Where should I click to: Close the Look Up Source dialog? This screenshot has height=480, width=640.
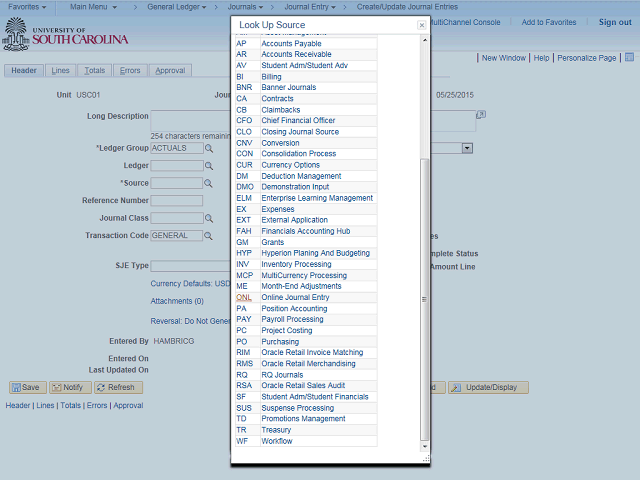click(x=422, y=25)
